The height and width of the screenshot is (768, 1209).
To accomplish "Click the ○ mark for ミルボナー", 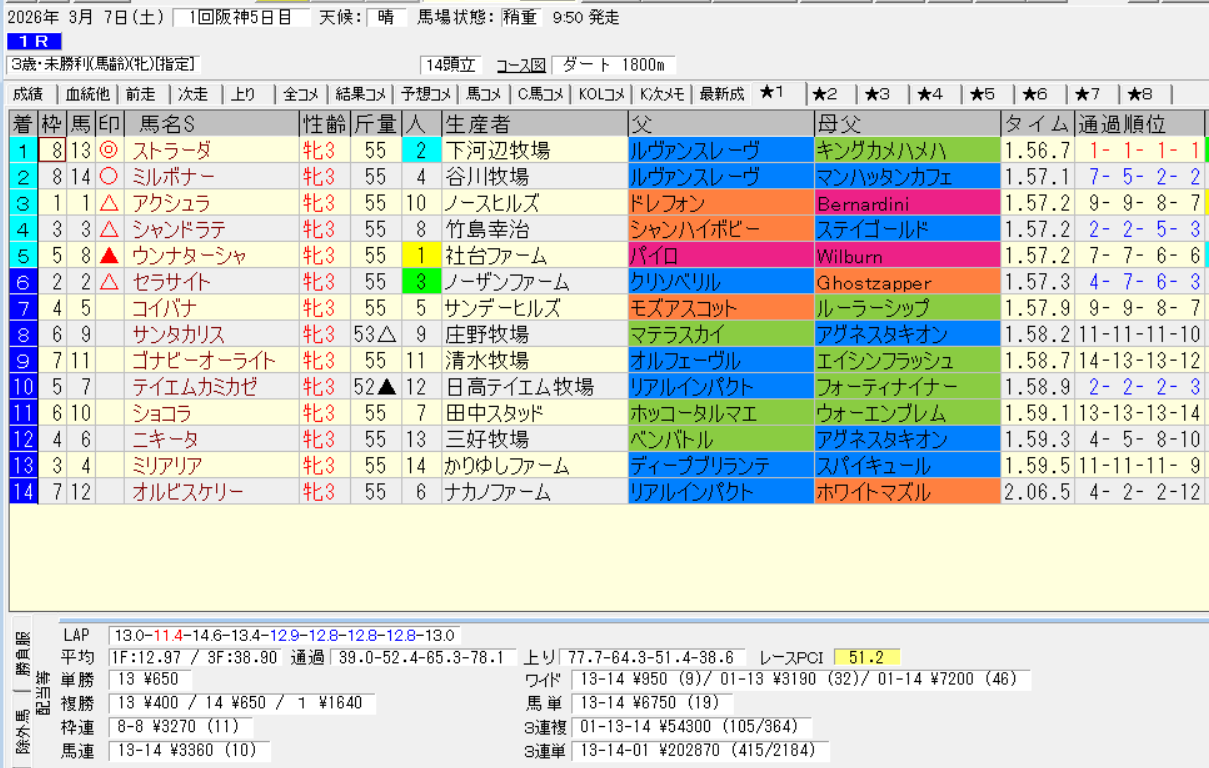I will 109,177.
